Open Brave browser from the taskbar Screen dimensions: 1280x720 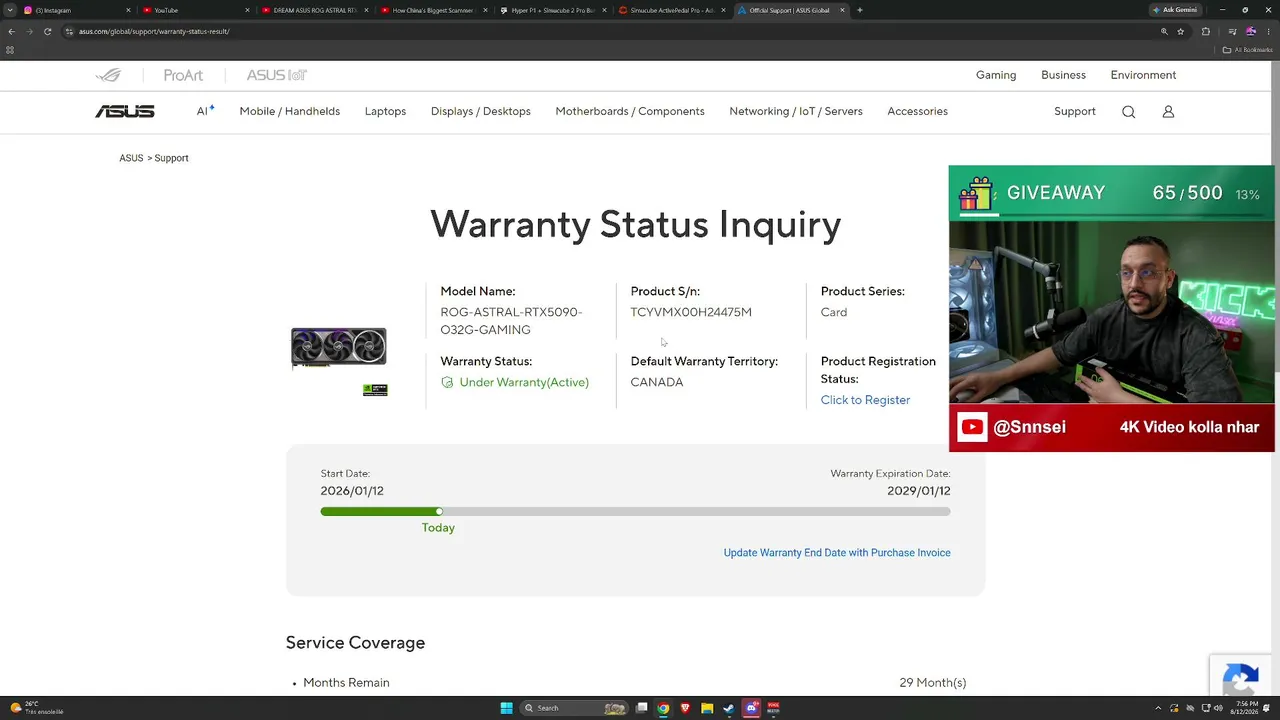pyautogui.click(x=685, y=708)
